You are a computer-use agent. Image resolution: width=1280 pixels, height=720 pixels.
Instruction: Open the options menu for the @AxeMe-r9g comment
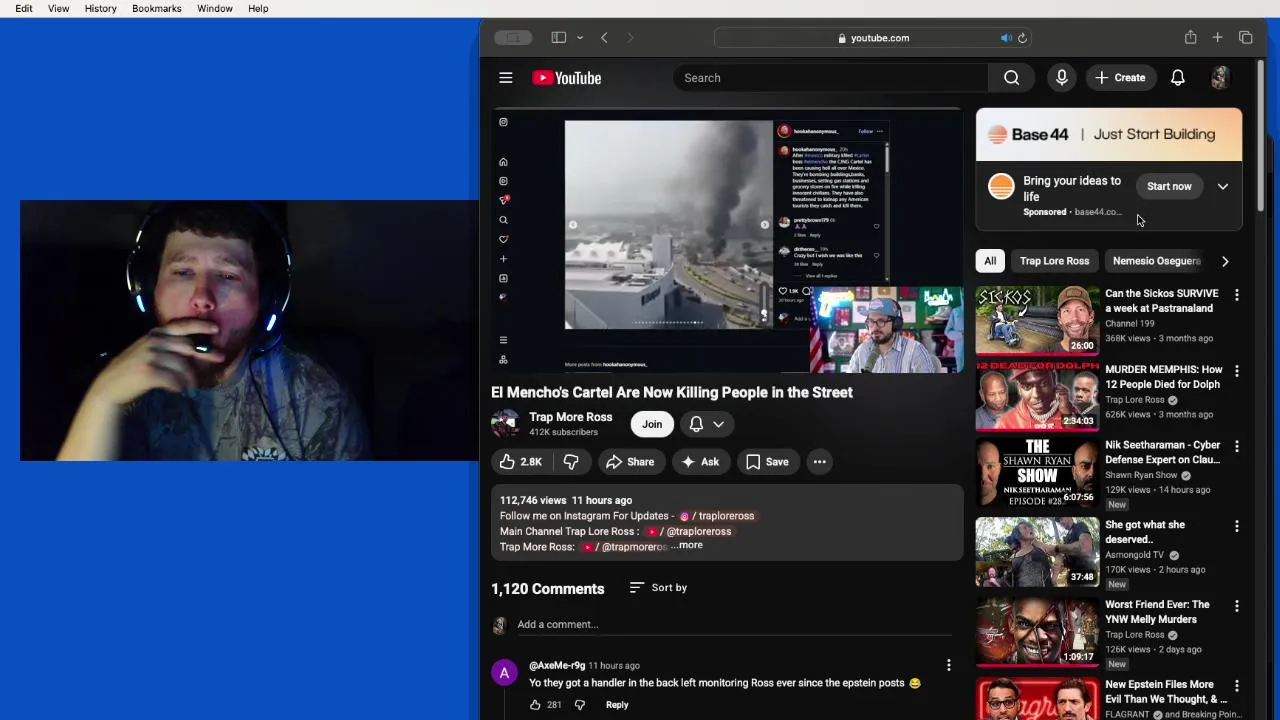click(x=948, y=665)
